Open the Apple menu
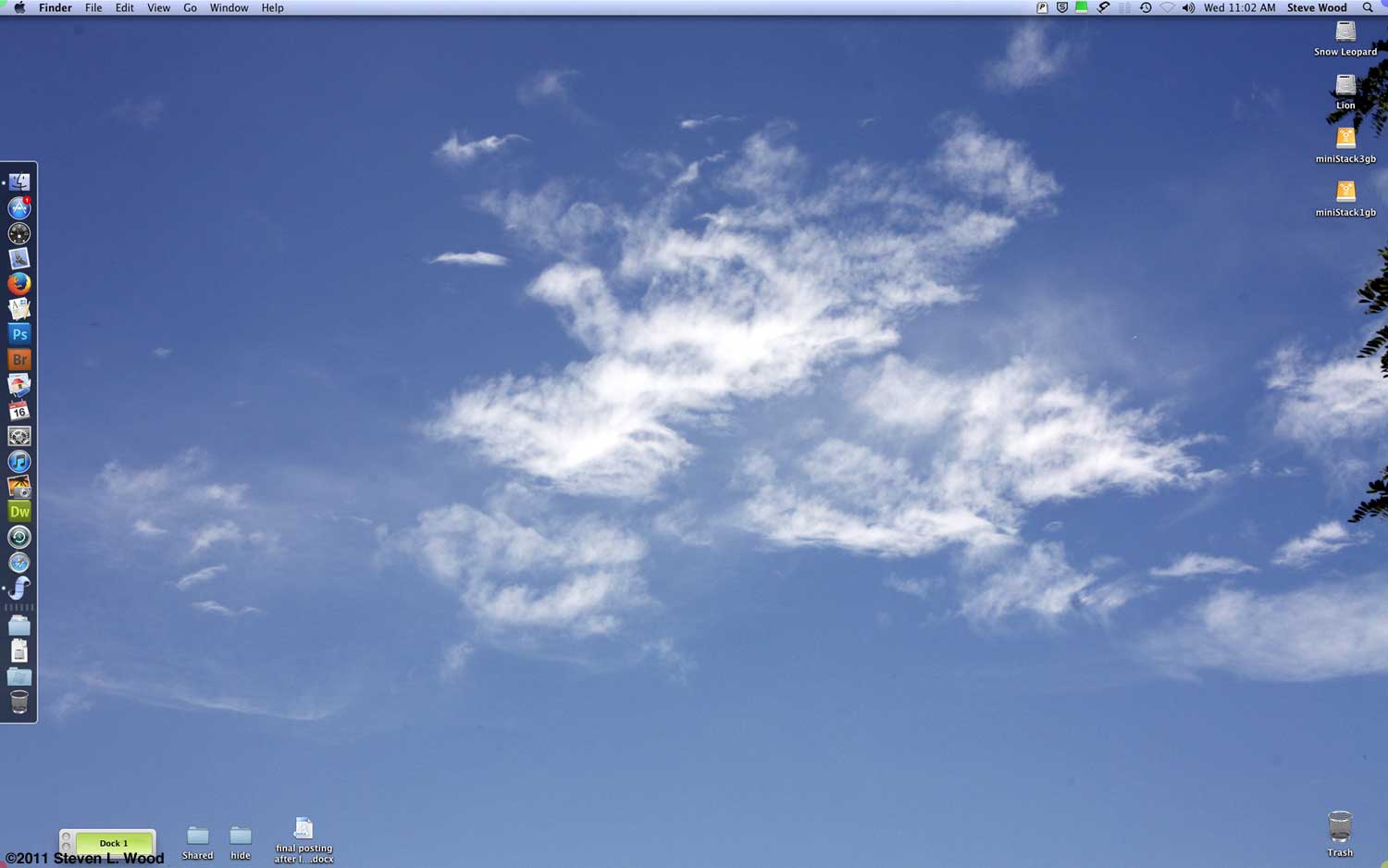Viewport: 1388px width, 868px height. pyautogui.click(x=19, y=7)
